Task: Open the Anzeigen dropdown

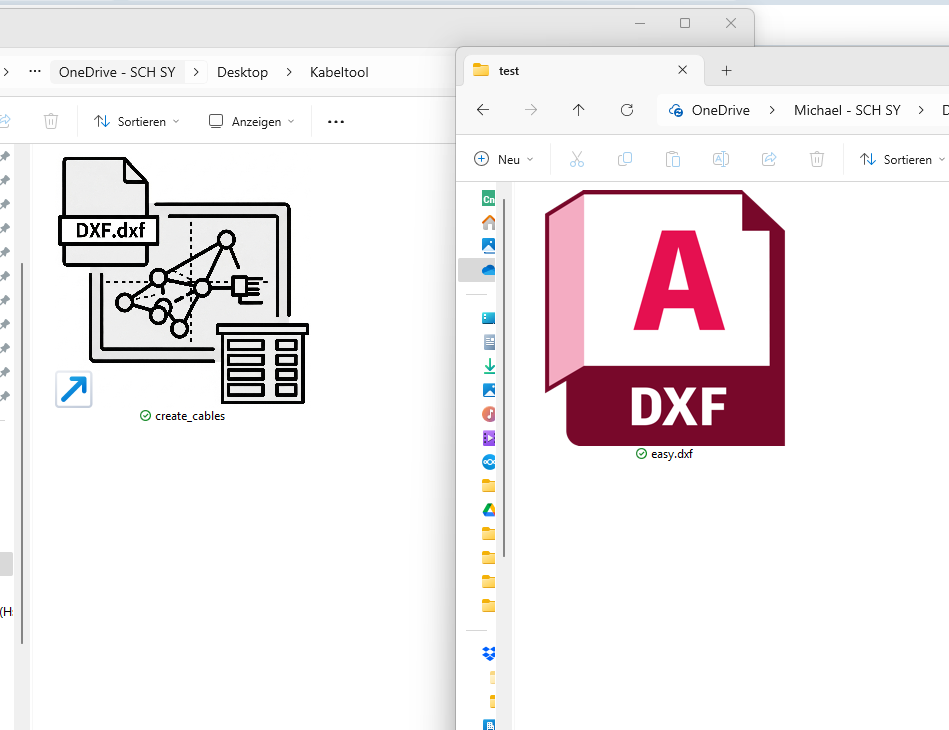Action: (x=251, y=122)
